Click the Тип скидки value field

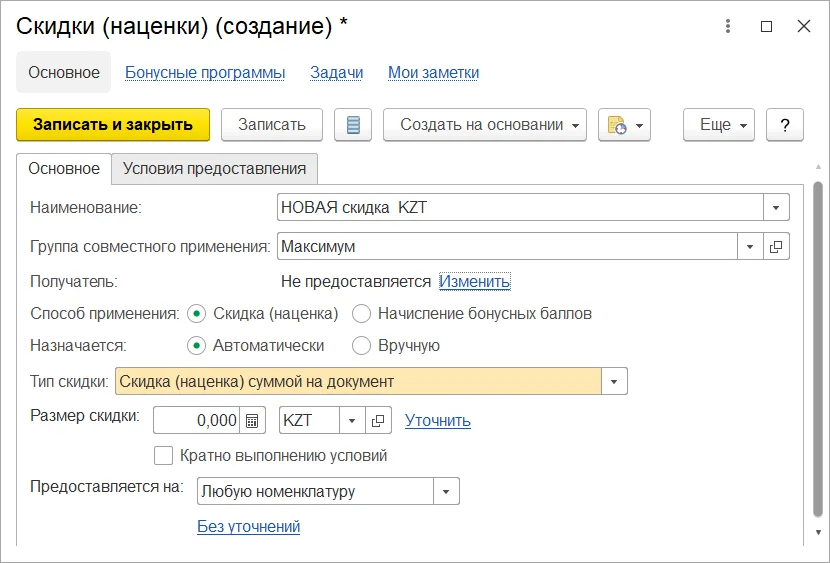tap(358, 382)
